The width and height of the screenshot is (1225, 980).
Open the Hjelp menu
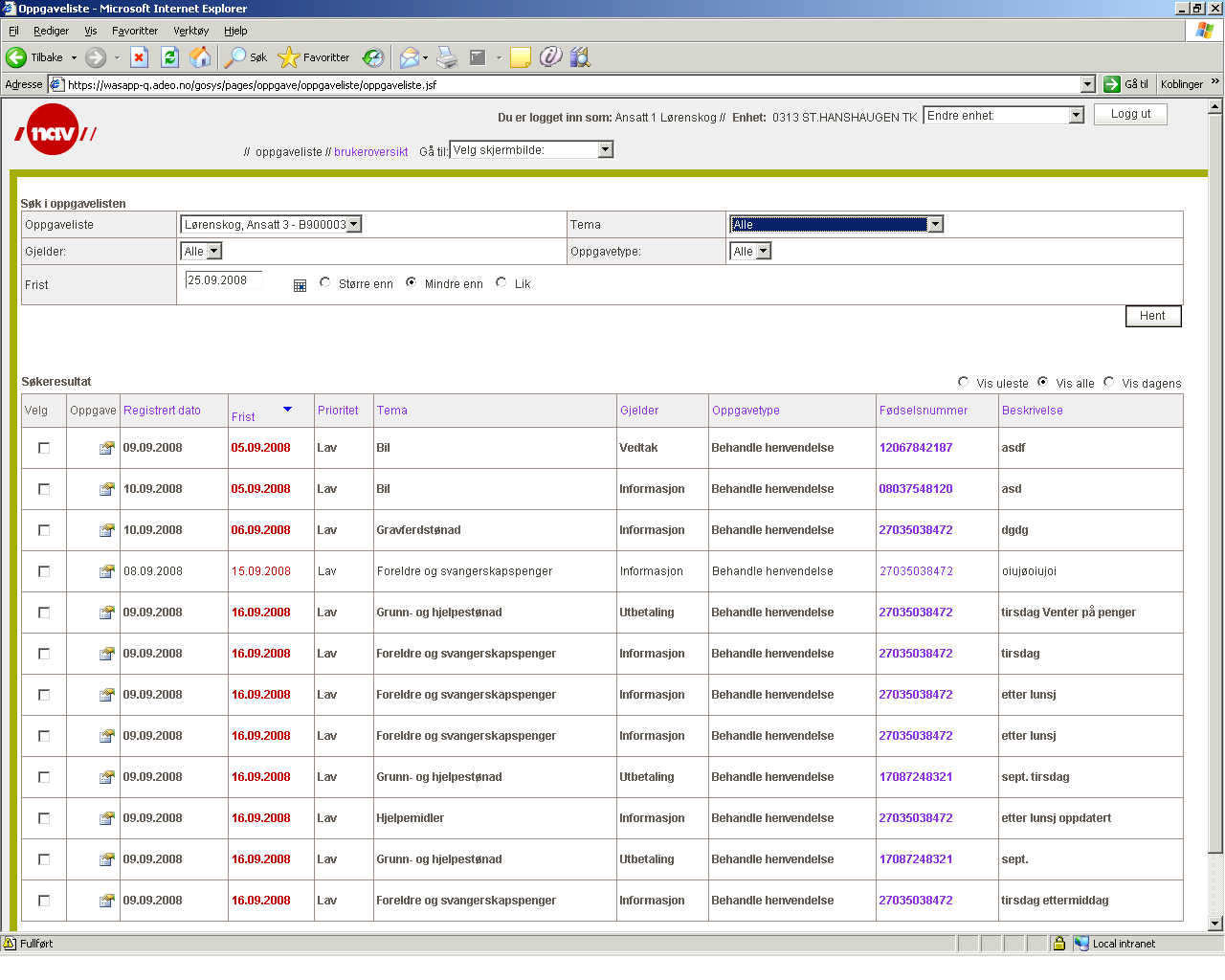235,31
